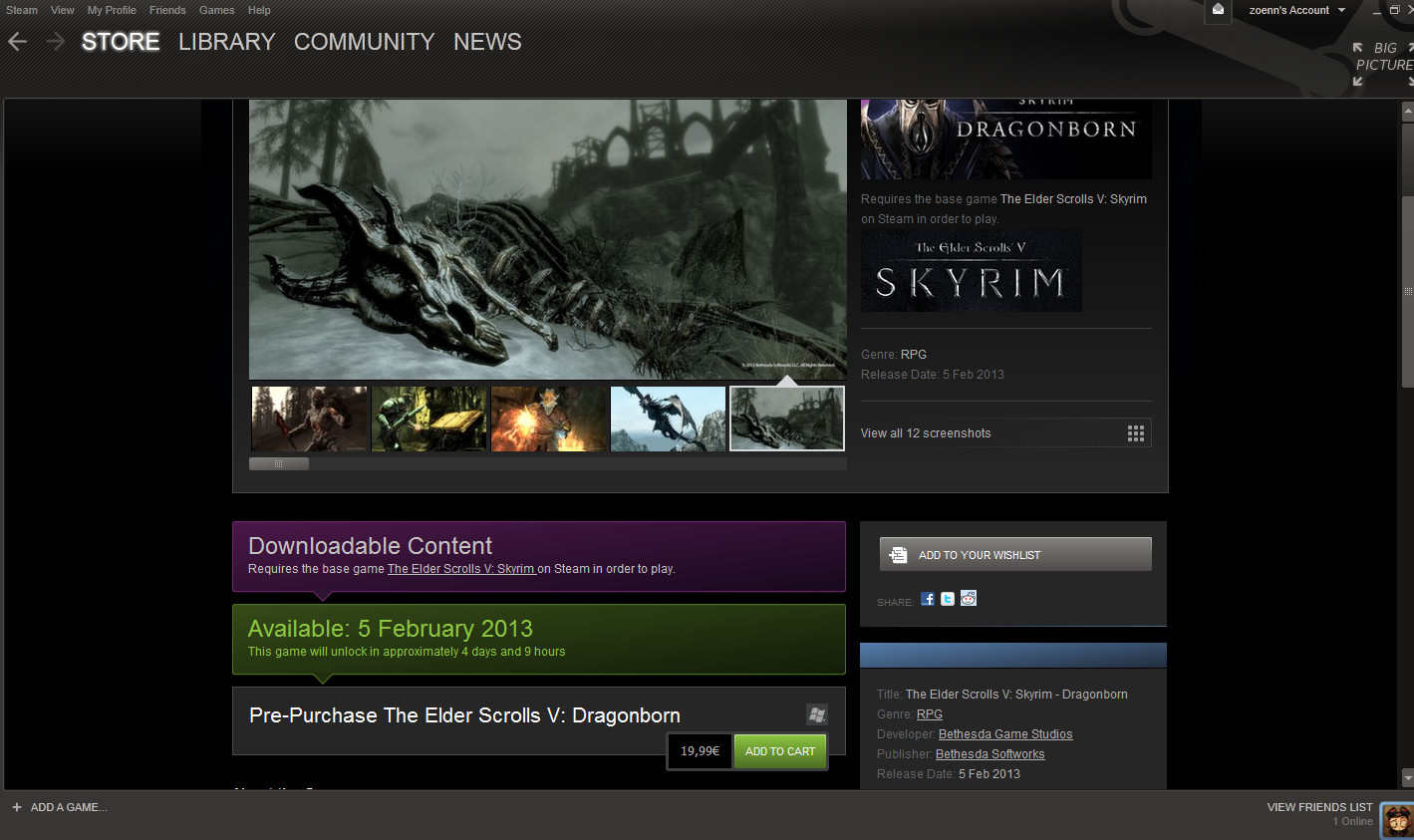Click the Pre-Purchase The Elder Scrolls V: Dragonborn heading
Viewport: 1414px width, 840px height.
pos(464,715)
